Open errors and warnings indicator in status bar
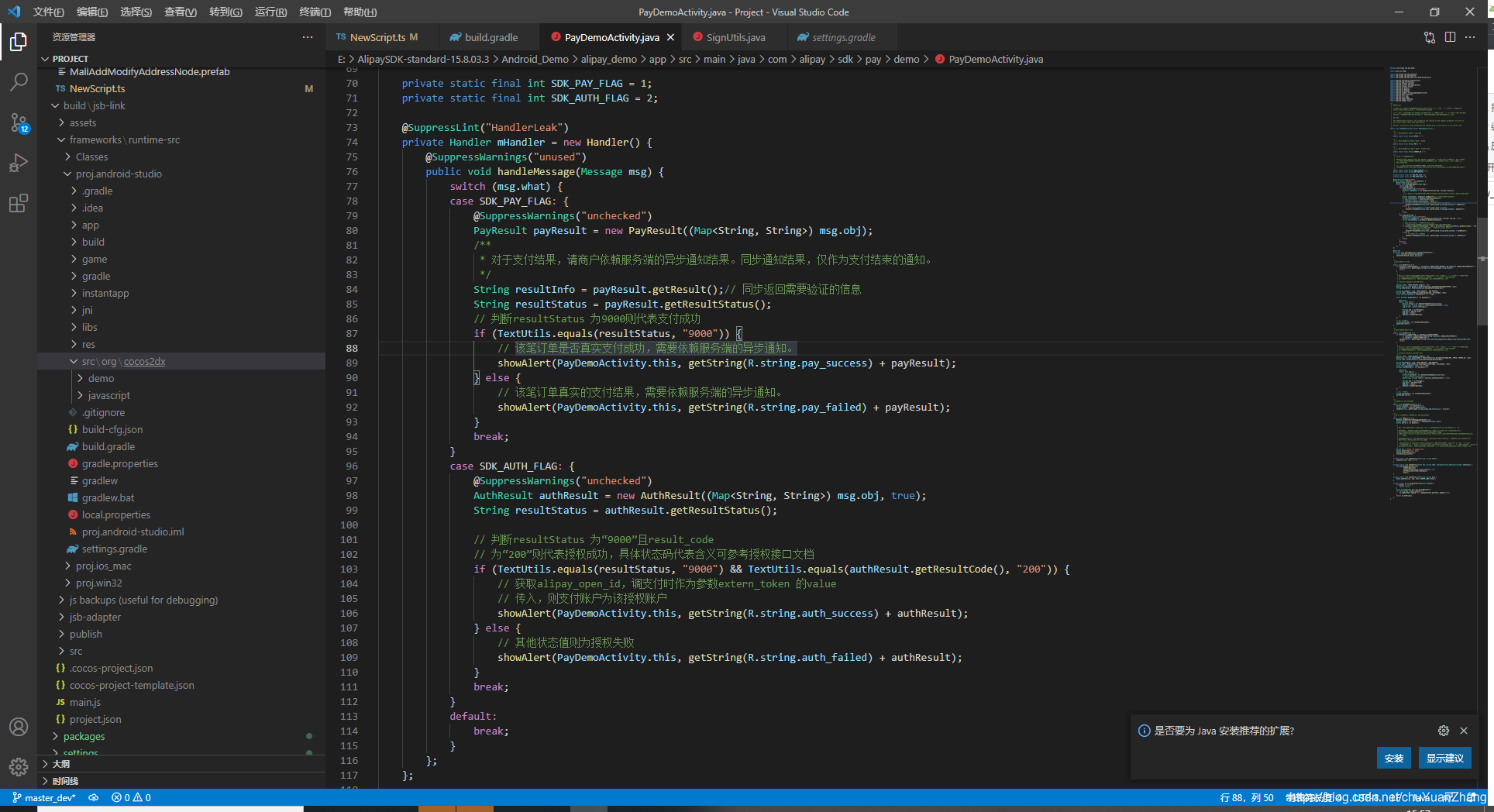Screen dimensions: 1494x812 pyautogui.click(x=131, y=797)
